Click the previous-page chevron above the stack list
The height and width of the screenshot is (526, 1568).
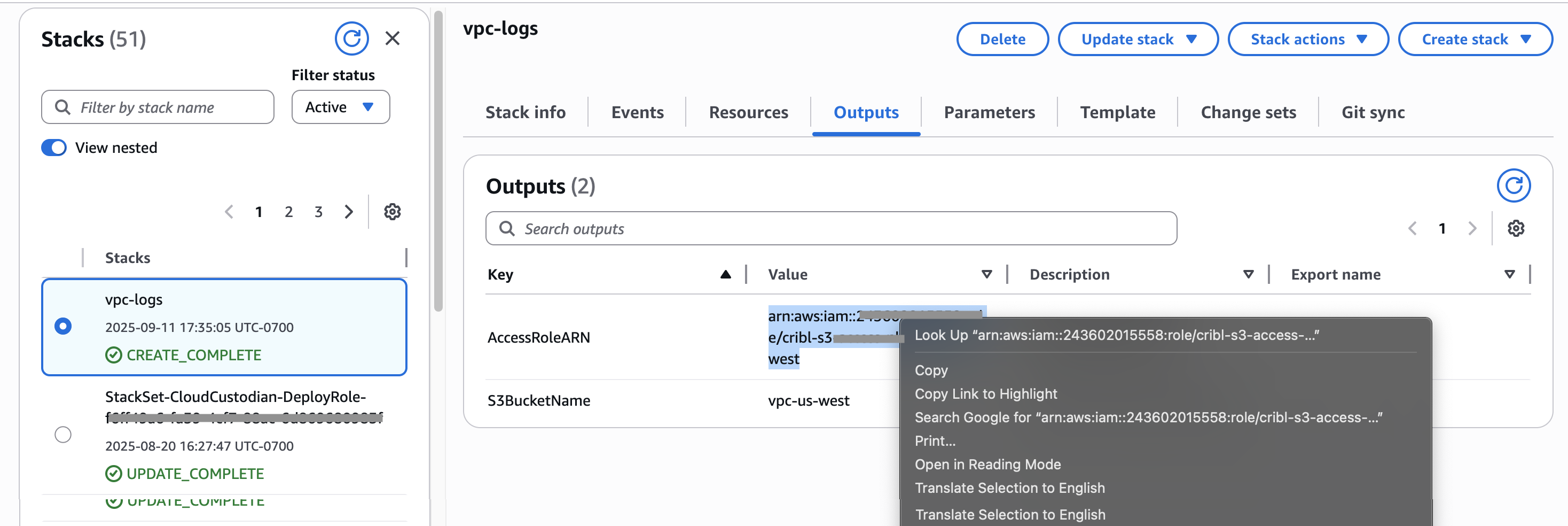click(x=229, y=212)
